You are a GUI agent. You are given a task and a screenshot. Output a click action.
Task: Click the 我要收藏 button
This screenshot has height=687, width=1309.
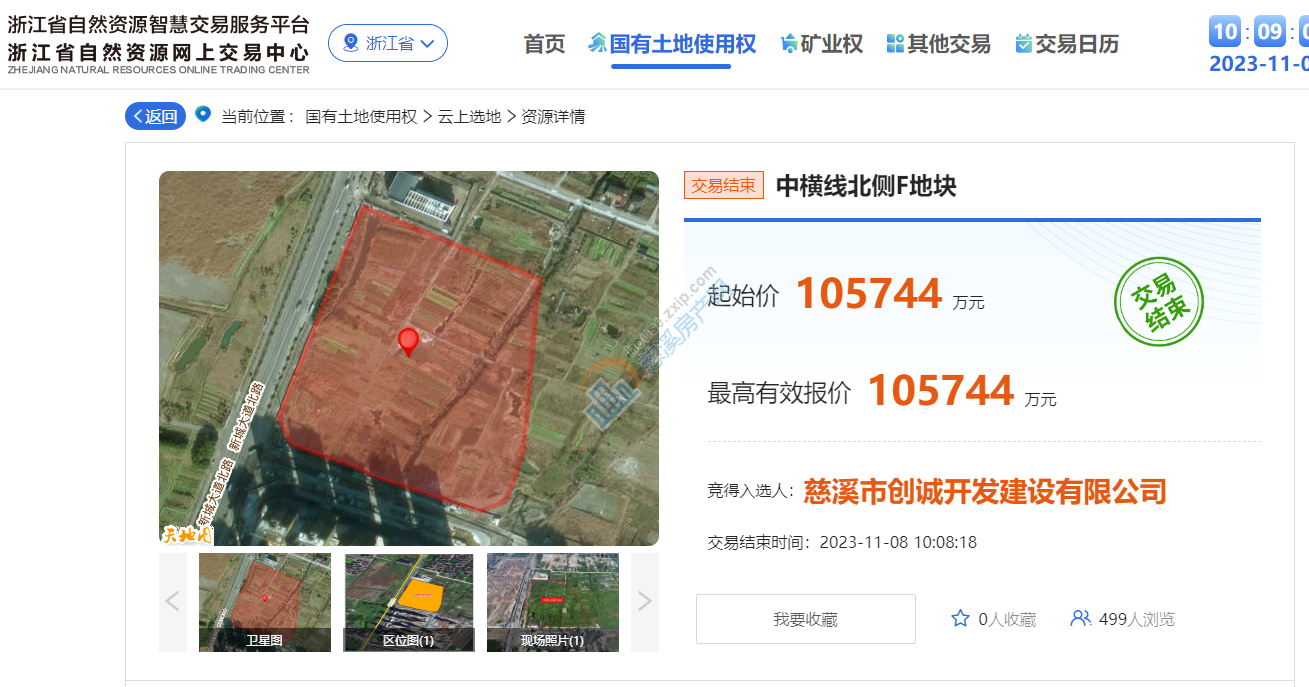805,619
